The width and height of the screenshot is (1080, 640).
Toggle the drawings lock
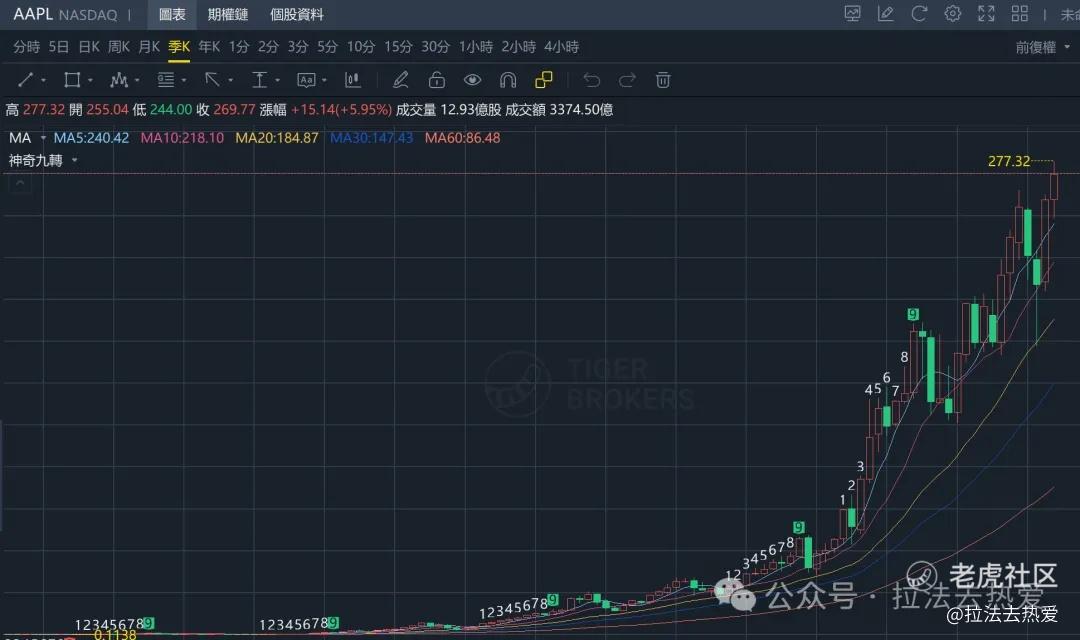pos(437,80)
